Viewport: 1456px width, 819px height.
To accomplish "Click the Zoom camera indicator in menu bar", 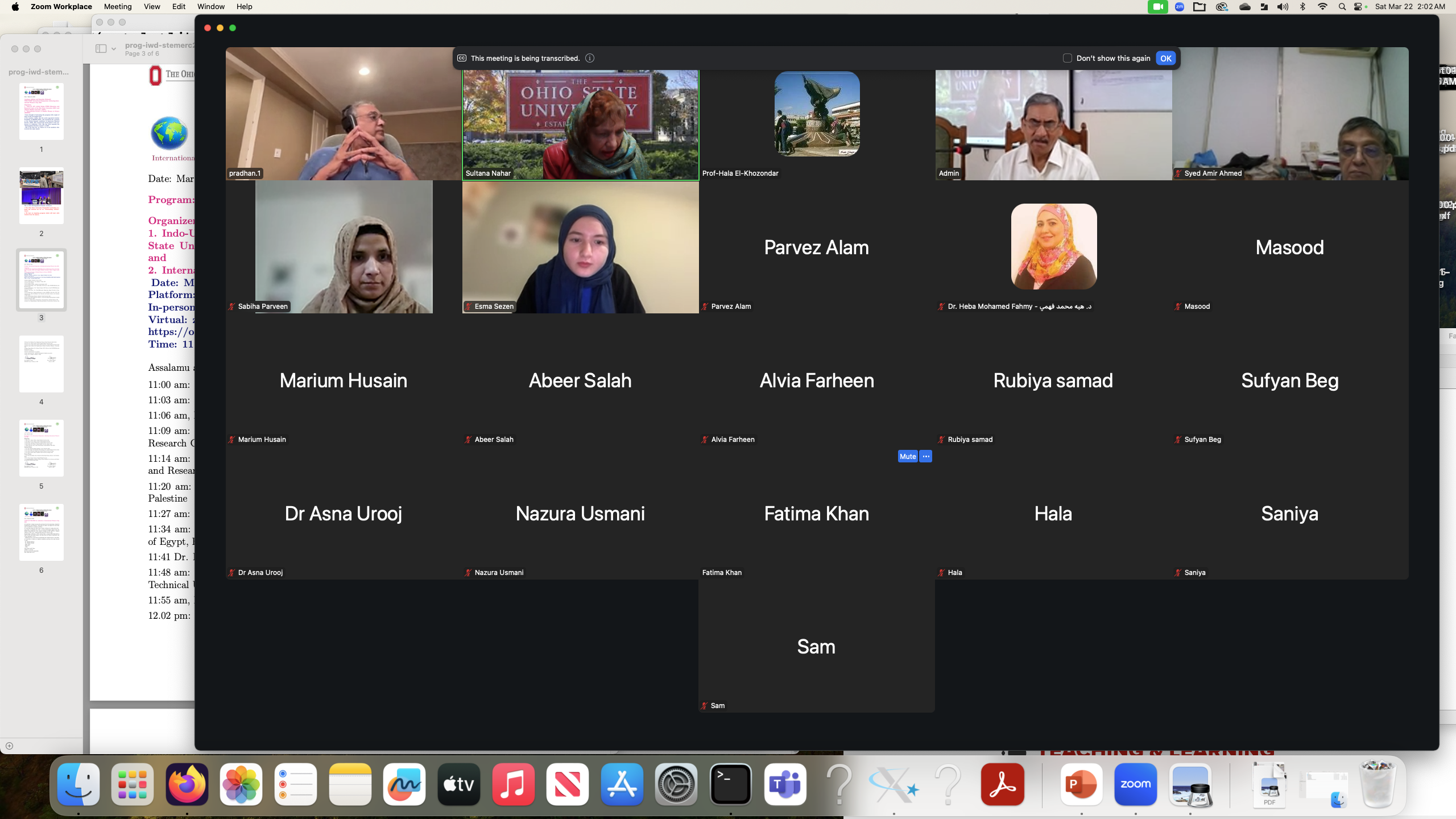I will [x=1157, y=7].
